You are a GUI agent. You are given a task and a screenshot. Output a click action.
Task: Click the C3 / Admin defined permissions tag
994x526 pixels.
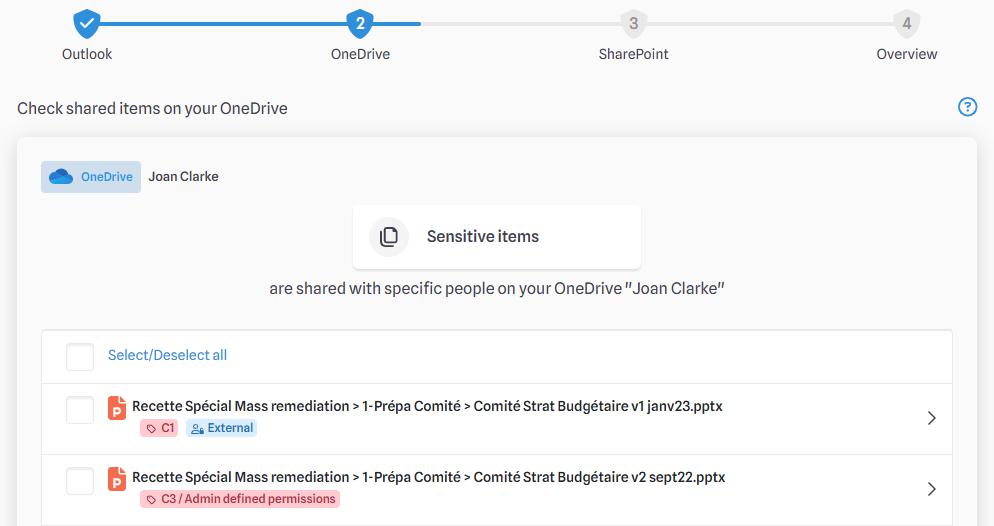click(x=240, y=499)
